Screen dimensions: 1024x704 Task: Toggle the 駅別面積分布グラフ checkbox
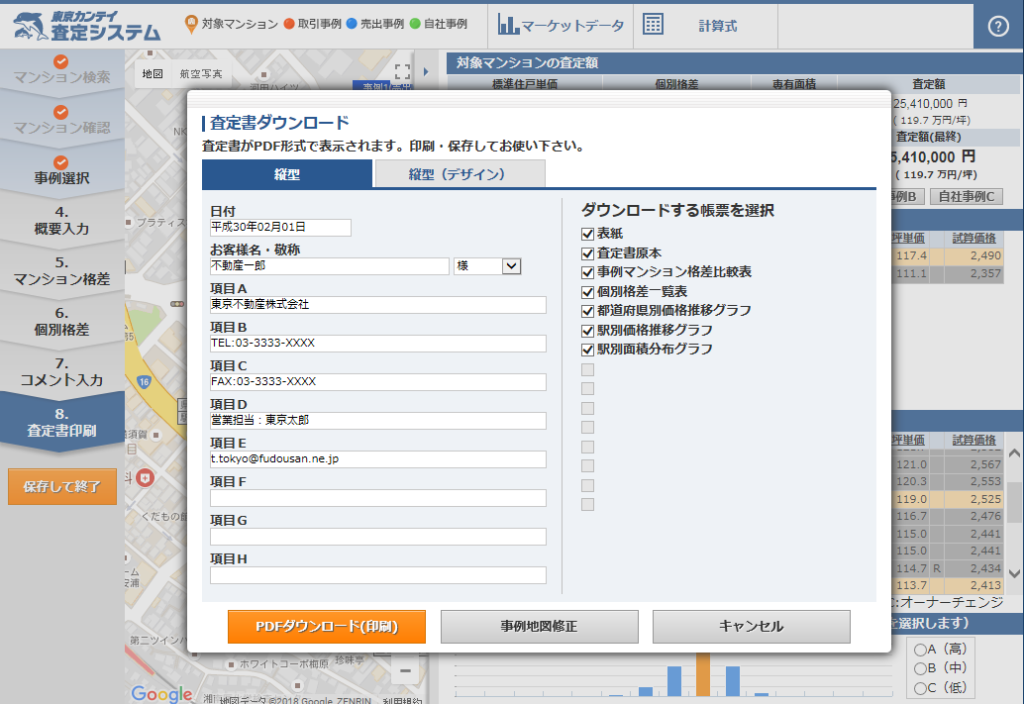pyautogui.click(x=588, y=349)
